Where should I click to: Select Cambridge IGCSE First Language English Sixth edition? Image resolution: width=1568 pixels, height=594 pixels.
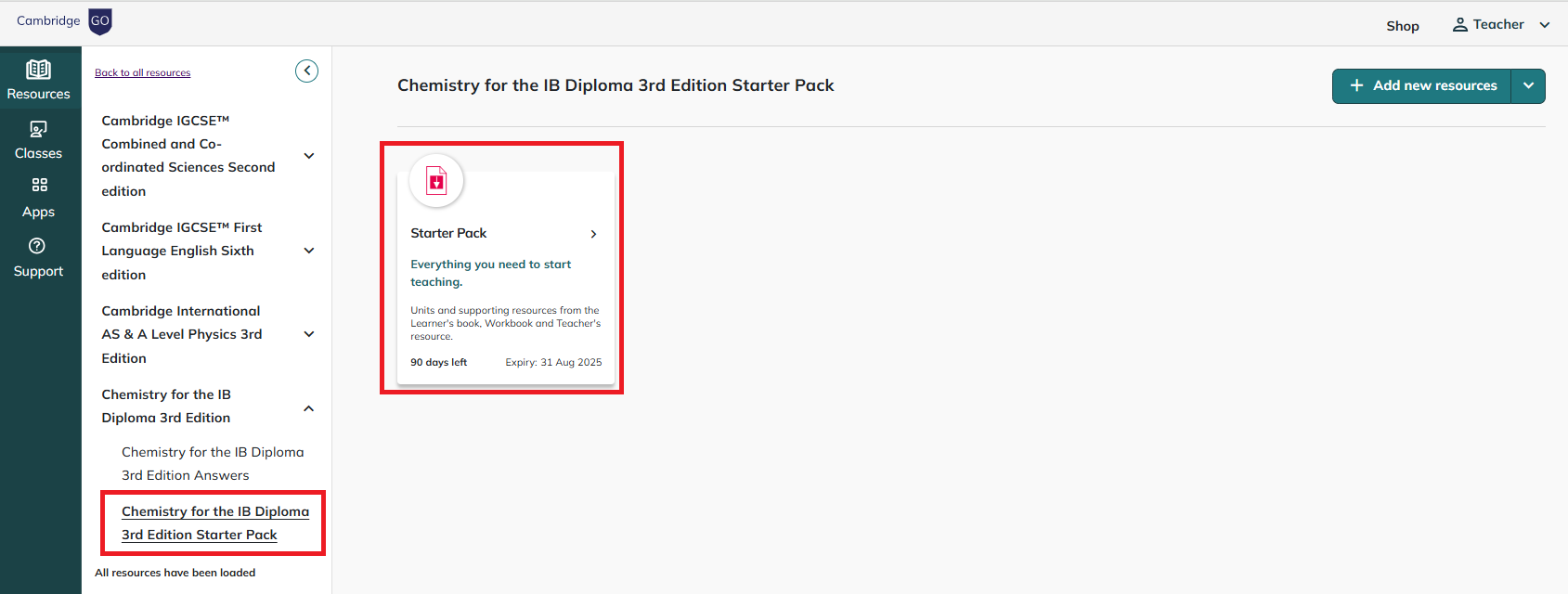[182, 251]
